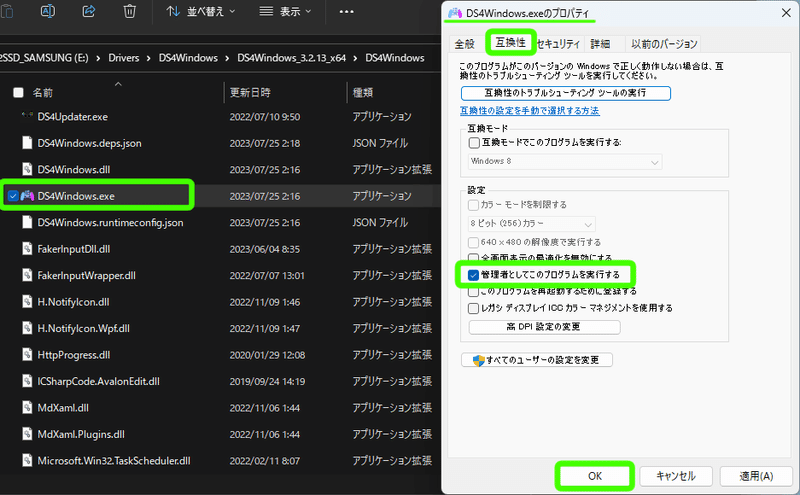
Task: Switch to the 全般 tab
Action: pos(465,44)
